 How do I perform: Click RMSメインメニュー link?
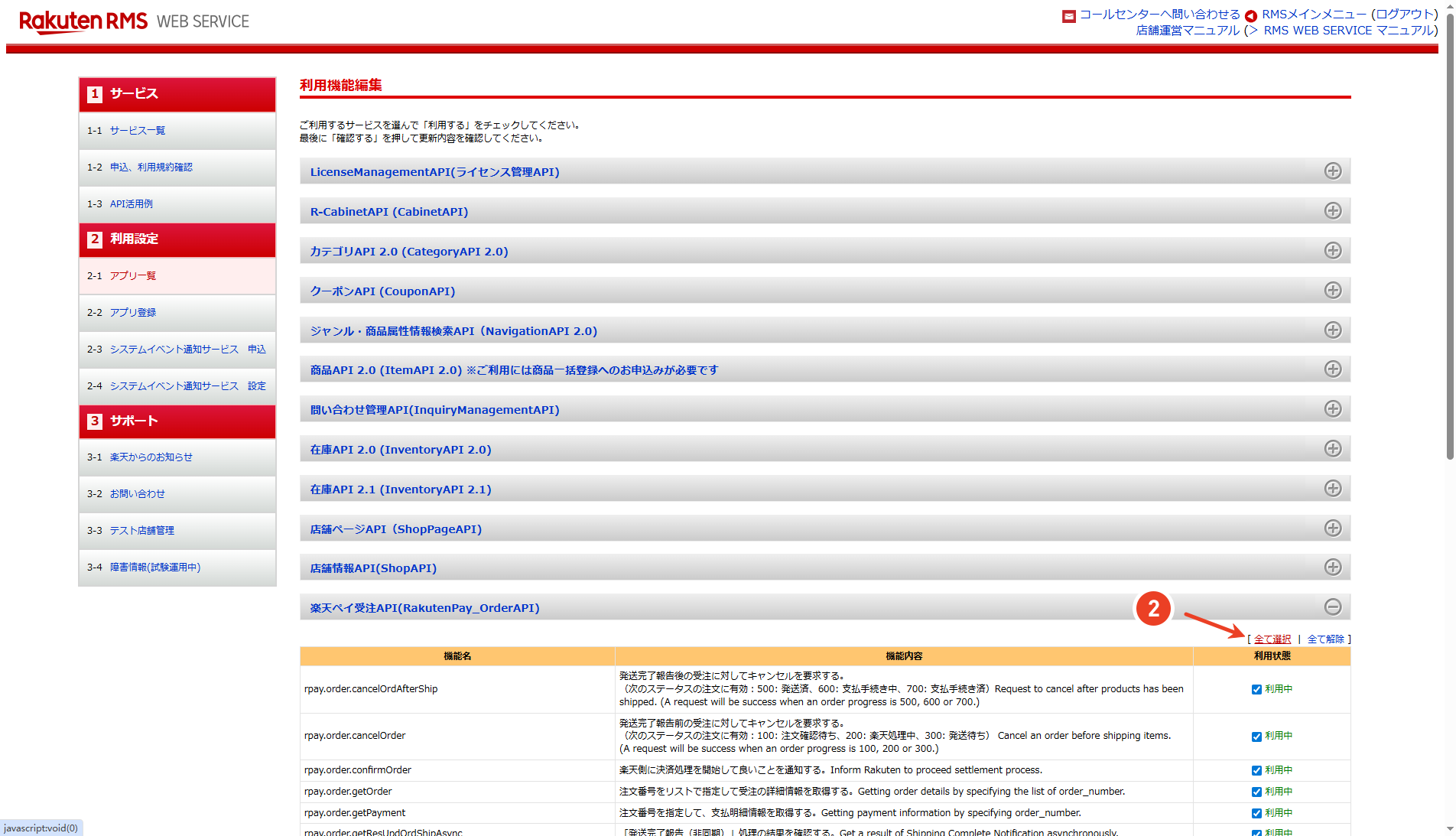pos(1314,15)
